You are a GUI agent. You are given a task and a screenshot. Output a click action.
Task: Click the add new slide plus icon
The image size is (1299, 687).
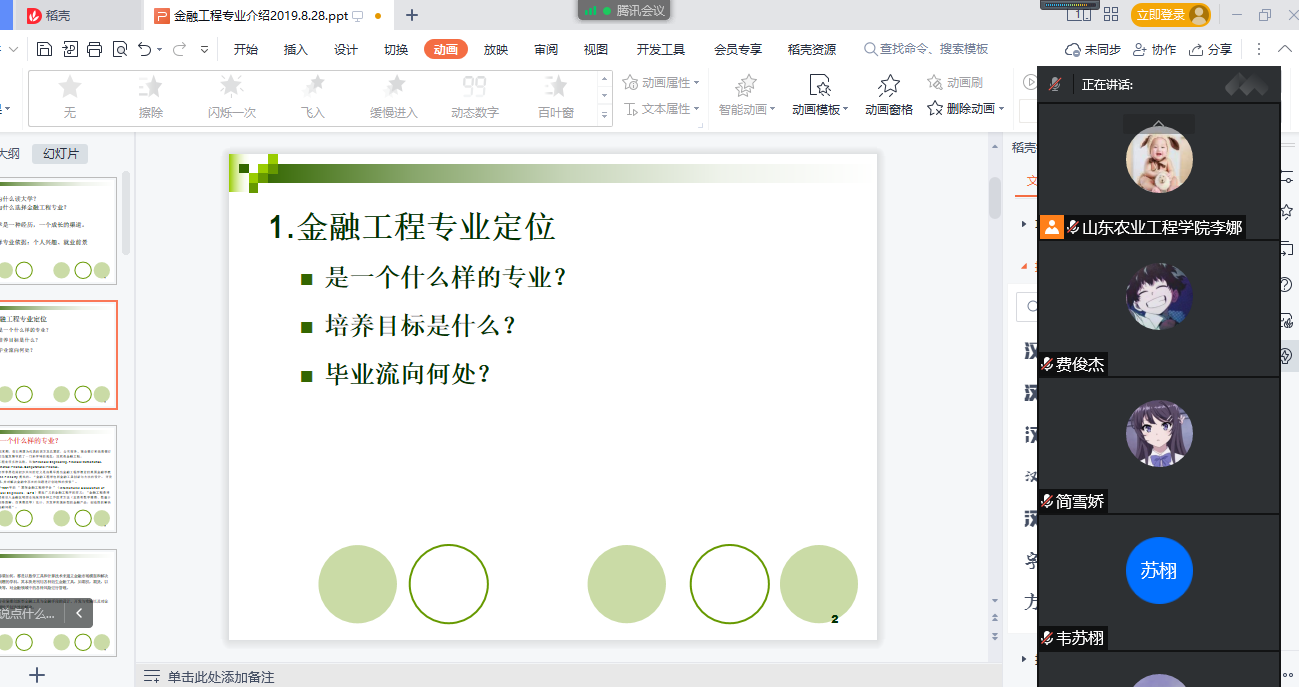pos(37,675)
